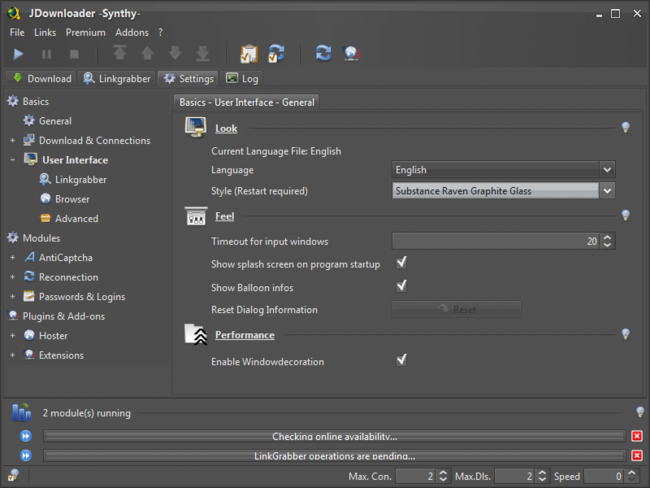Toggle clipboard observation icon
The width and height of the screenshot is (650, 488).
[x=249, y=53]
